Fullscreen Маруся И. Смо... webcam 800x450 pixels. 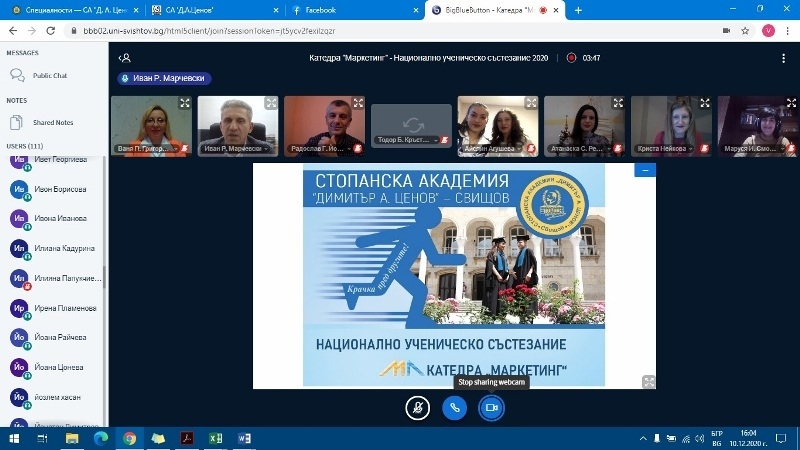(x=791, y=103)
